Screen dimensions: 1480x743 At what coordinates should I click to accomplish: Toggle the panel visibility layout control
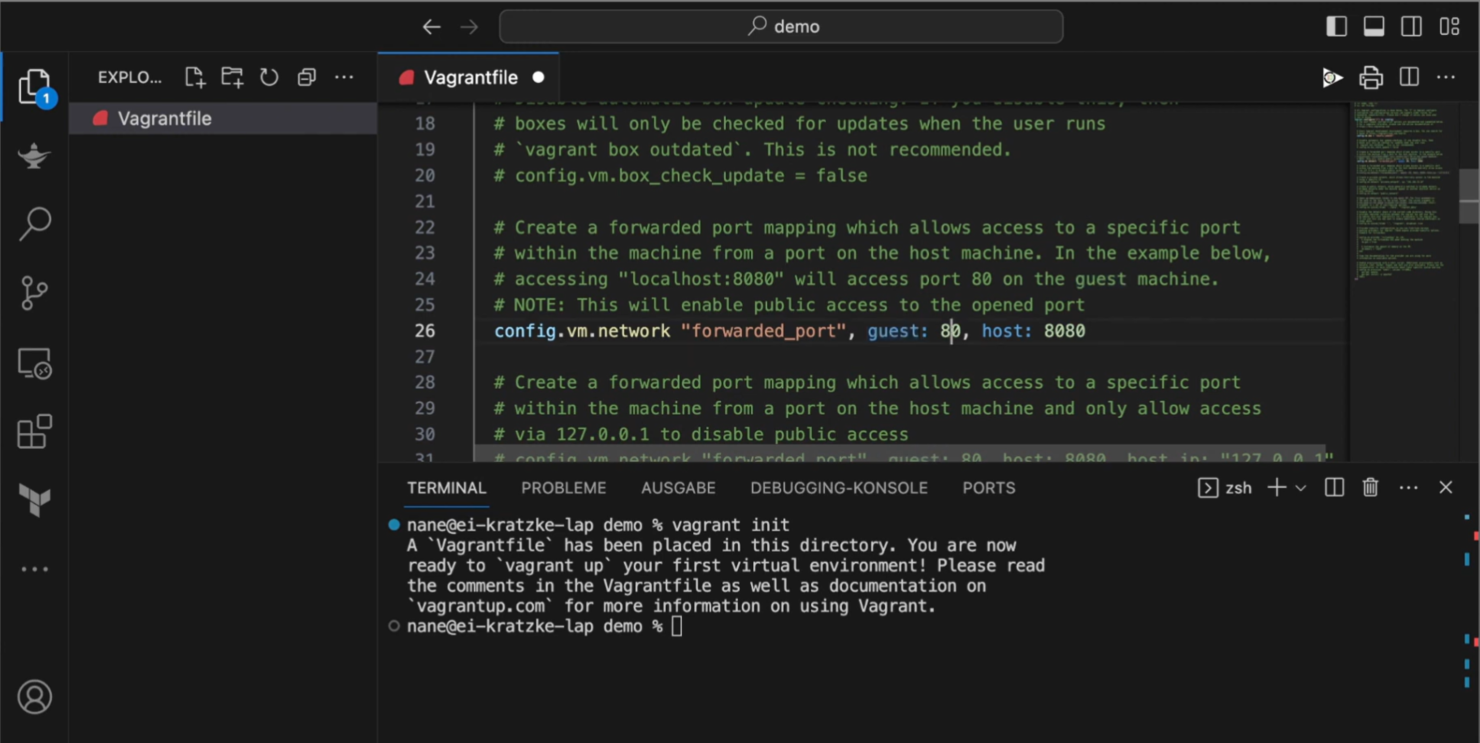point(1374,25)
